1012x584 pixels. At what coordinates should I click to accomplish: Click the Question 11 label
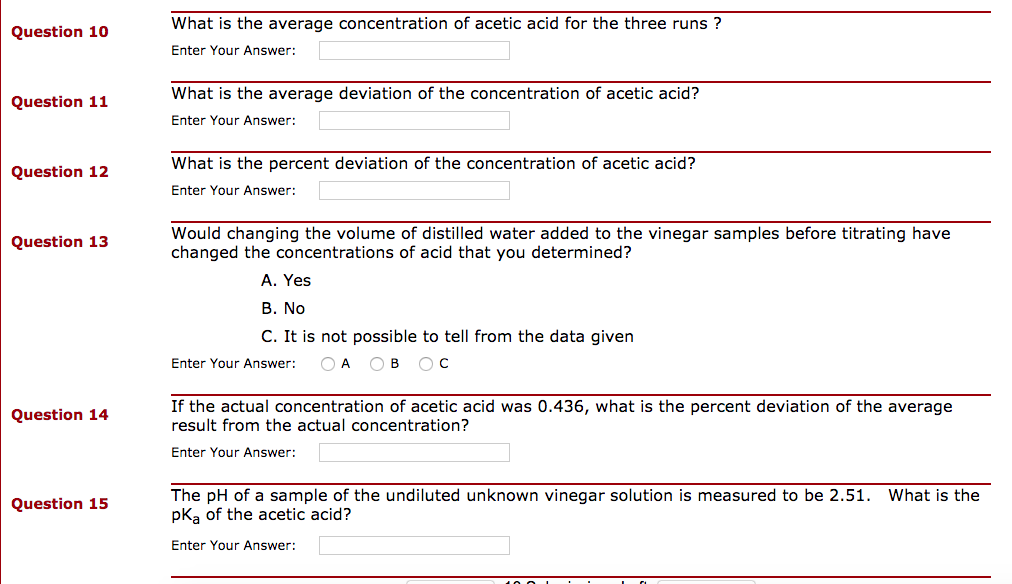59,102
